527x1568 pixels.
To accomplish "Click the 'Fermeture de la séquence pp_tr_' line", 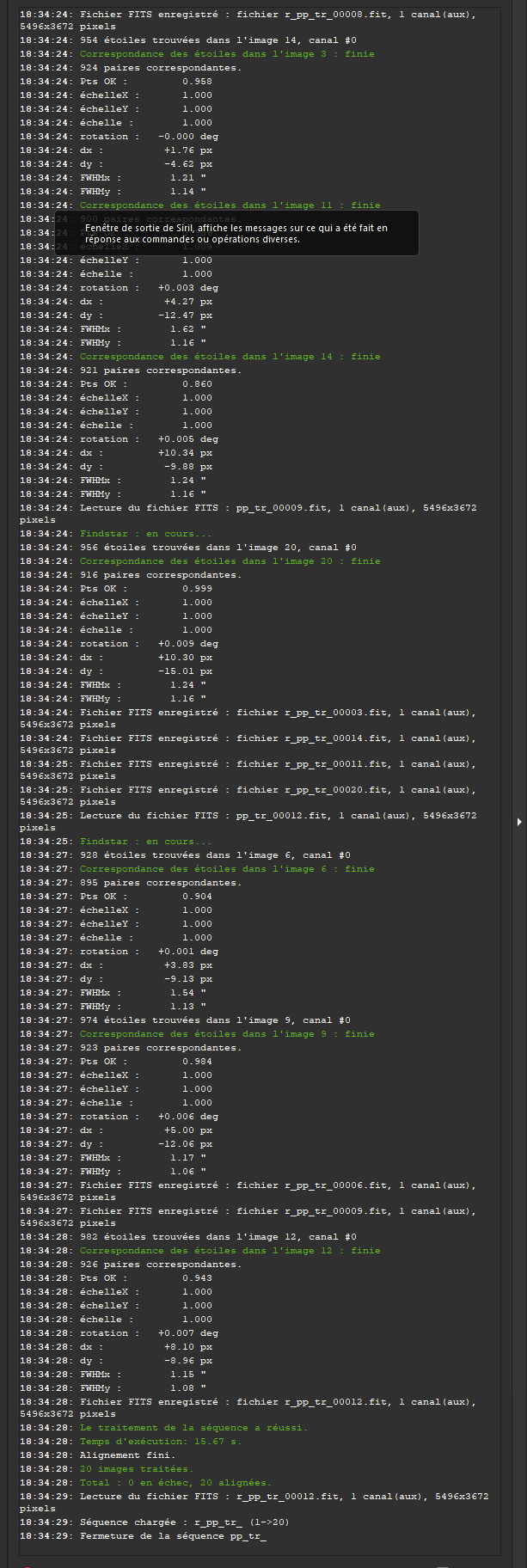I will (173, 1536).
